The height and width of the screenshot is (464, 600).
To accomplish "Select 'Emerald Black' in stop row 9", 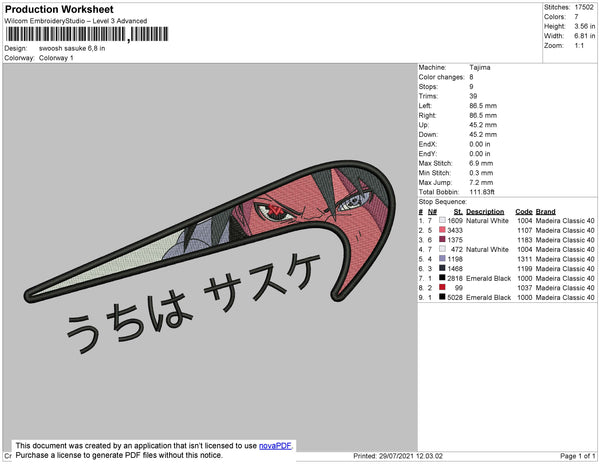I will pyautogui.click(x=488, y=298).
